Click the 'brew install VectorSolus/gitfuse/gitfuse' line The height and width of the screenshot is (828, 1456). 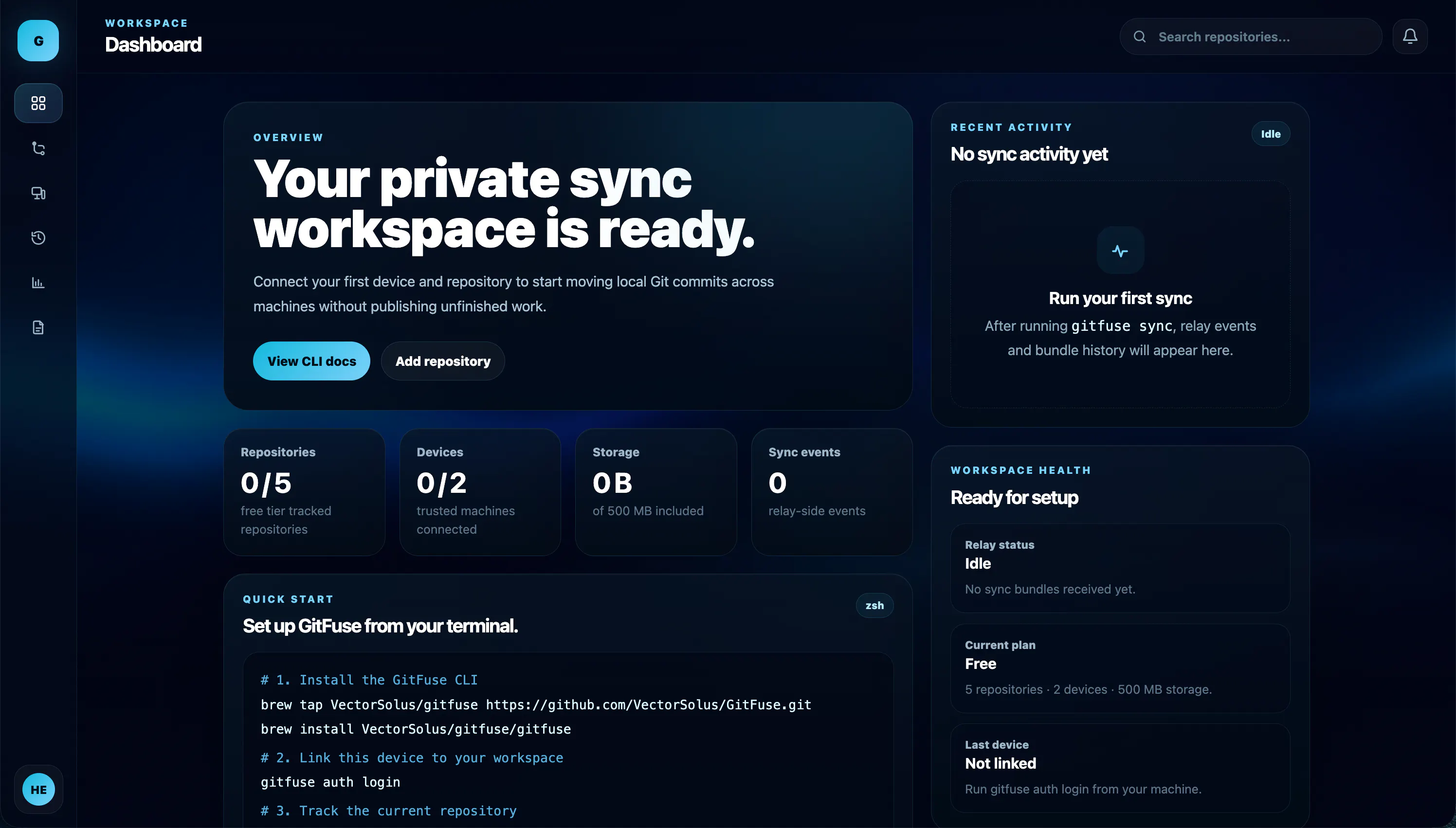click(416, 729)
